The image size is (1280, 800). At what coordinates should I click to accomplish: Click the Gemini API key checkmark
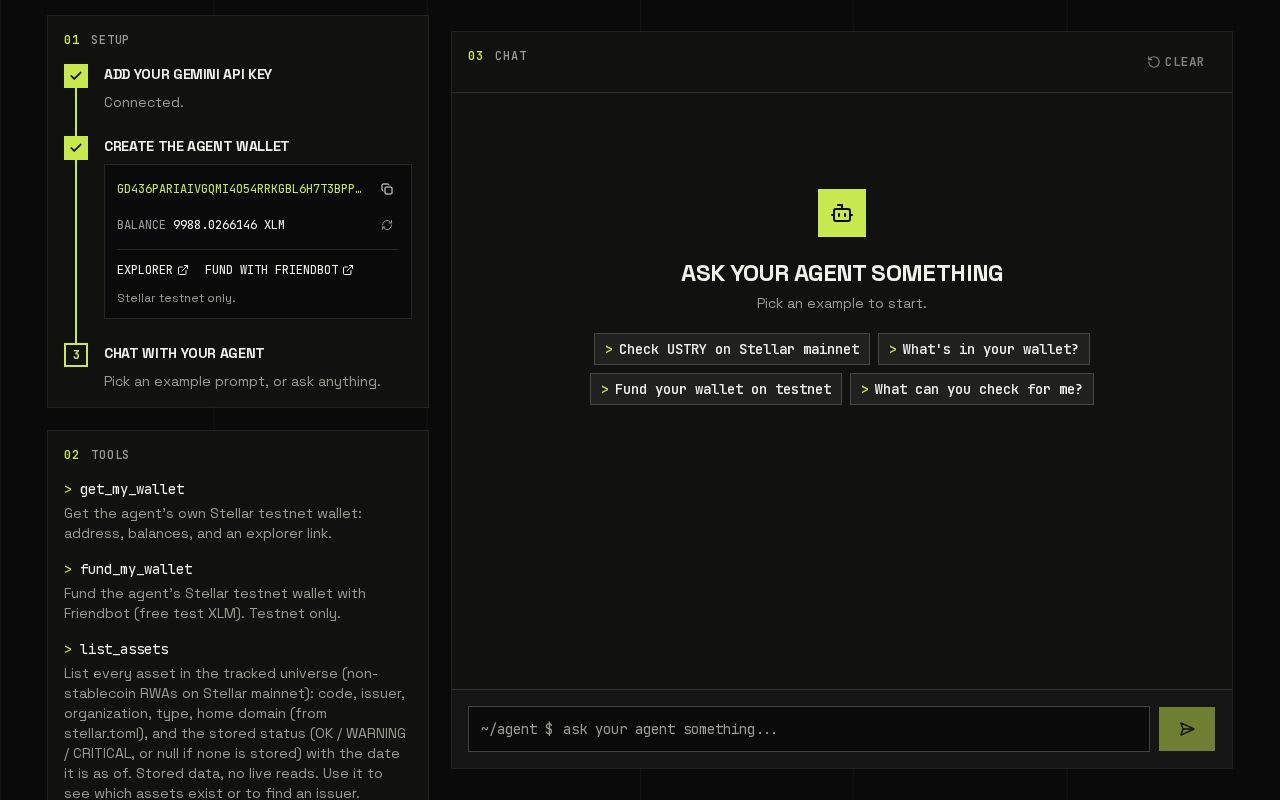(76, 76)
